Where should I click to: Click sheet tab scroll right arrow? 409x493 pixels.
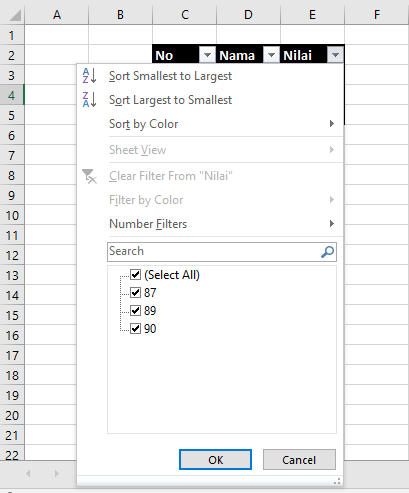tap(57, 473)
